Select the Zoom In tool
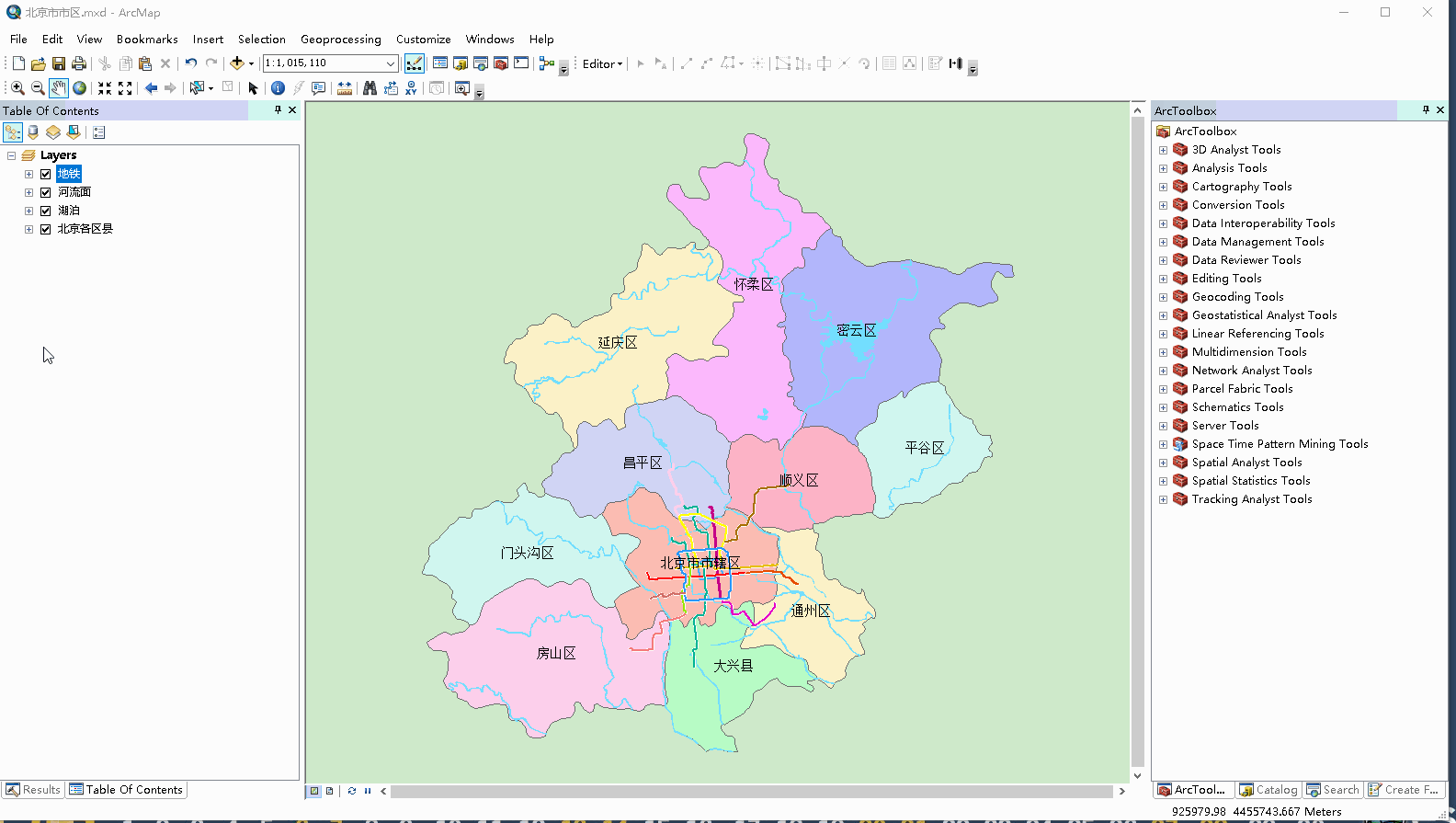Viewport: 1456px width, 823px height. (x=17, y=88)
